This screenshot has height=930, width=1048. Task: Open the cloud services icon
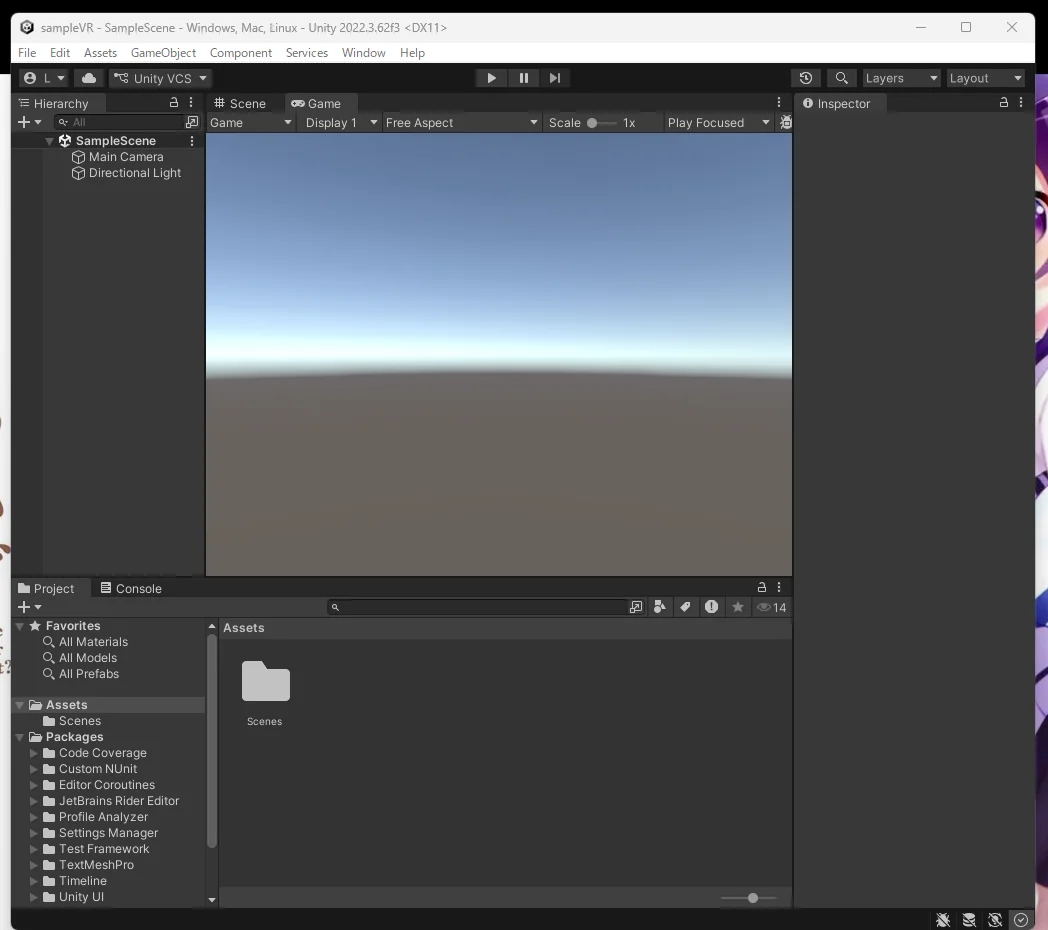[x=89, y=78]
